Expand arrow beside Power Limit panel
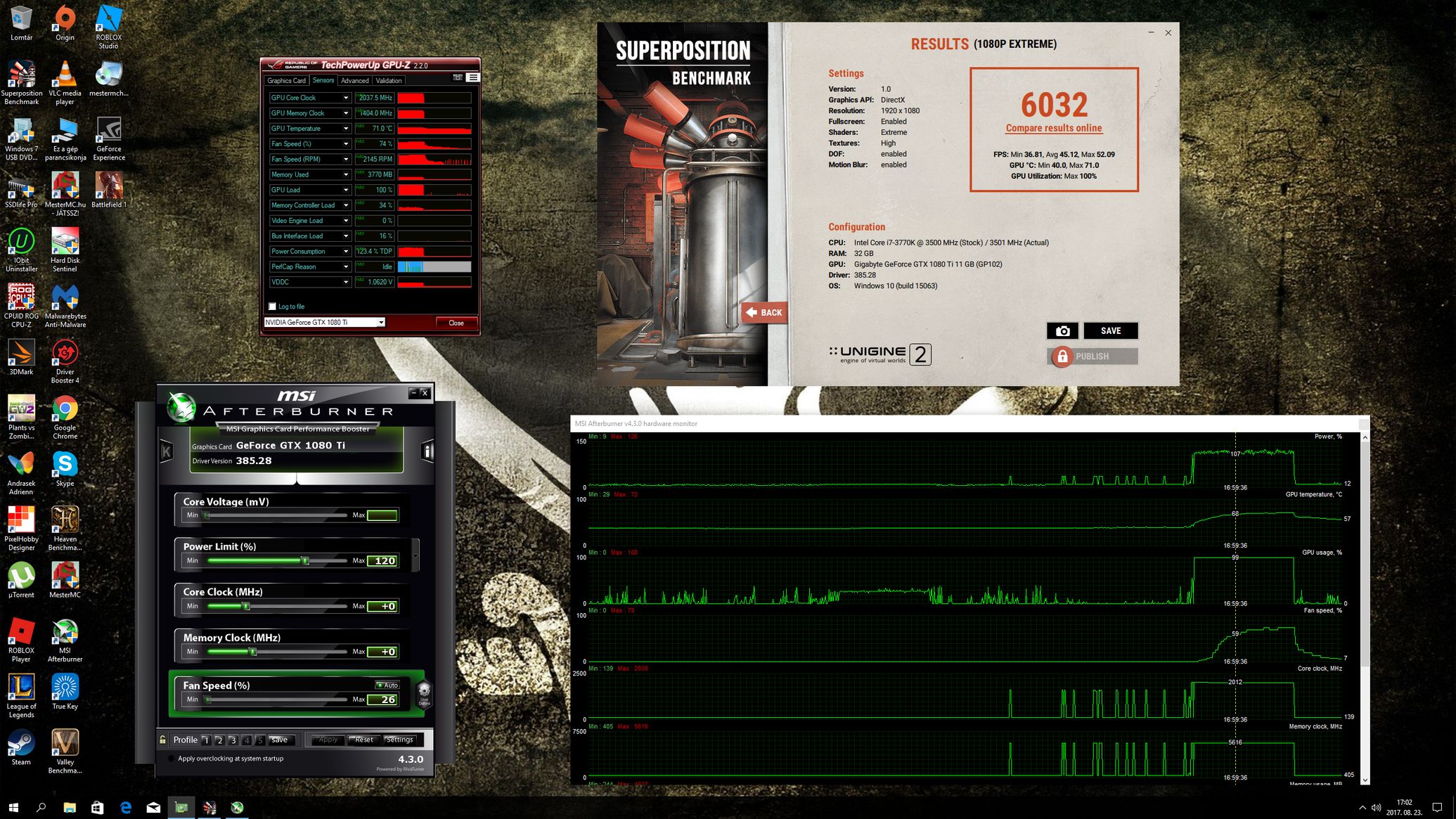This screenshot has height=819, width=1456. [x=415, y=555]
